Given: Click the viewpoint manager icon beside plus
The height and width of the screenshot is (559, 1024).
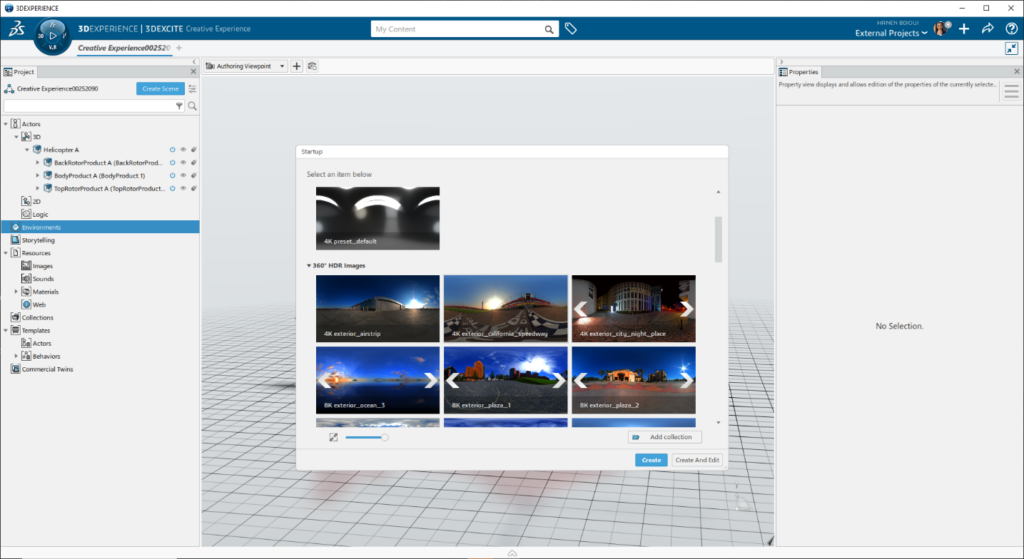Looking at the screenshot, I should (x=312, y=66).
